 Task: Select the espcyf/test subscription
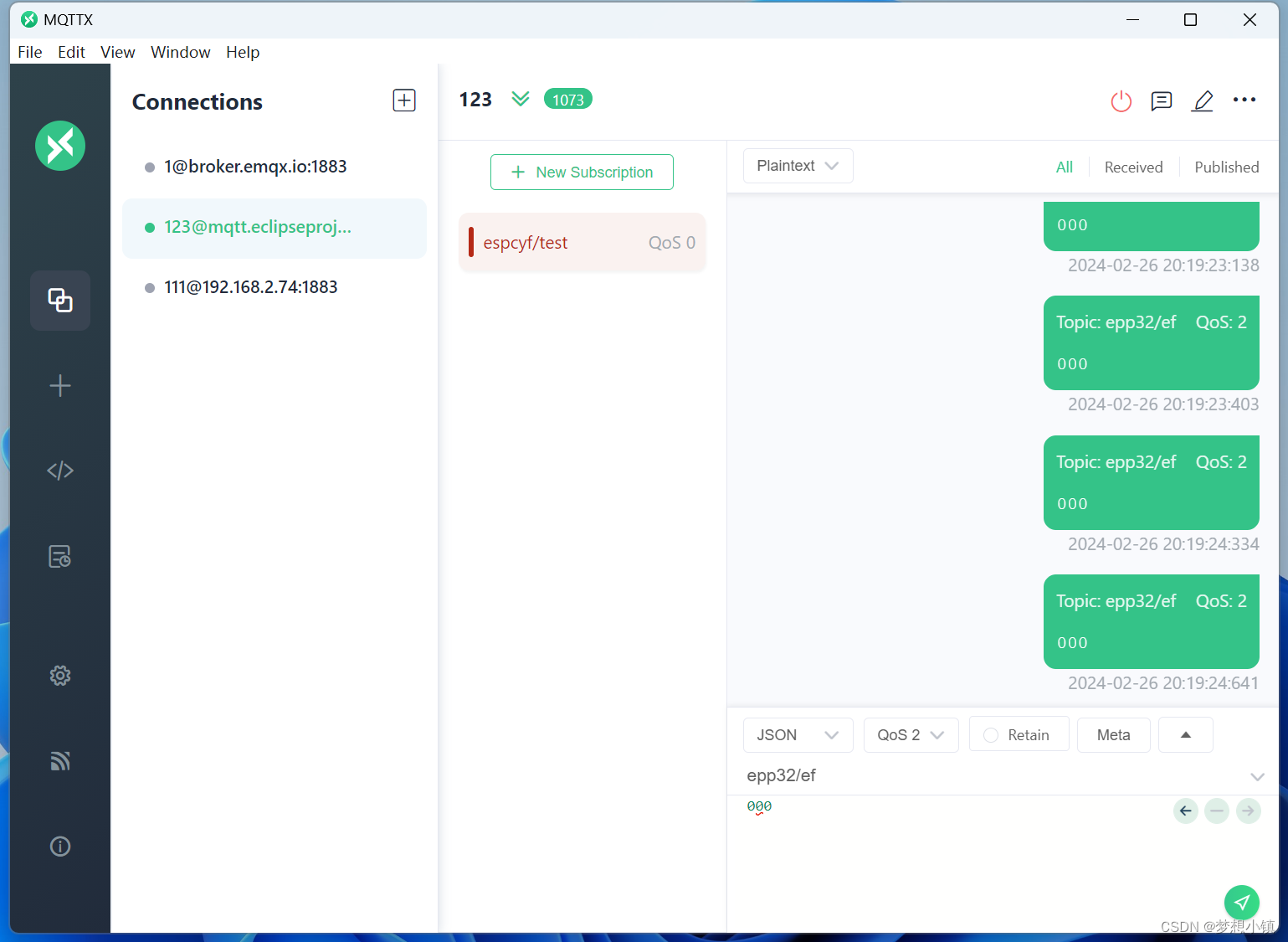click(582, 243)
